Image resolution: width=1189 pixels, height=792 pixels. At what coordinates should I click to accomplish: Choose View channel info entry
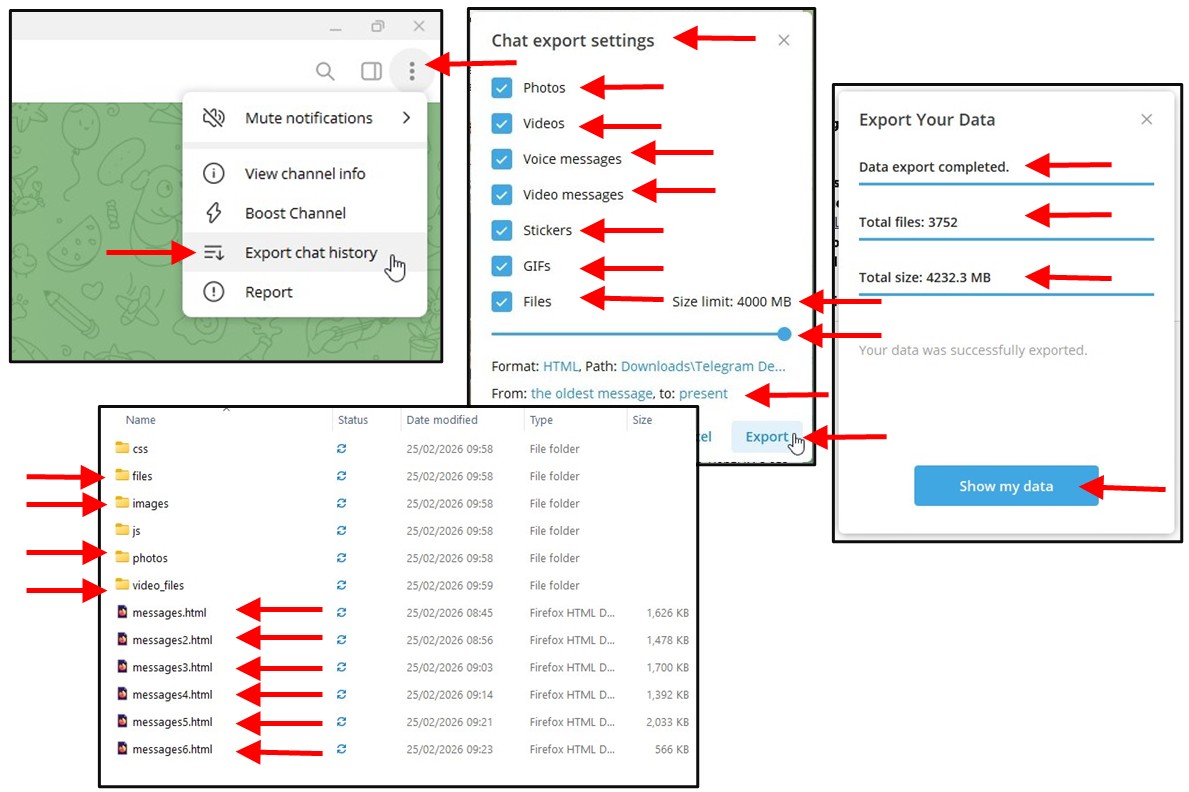305,174
